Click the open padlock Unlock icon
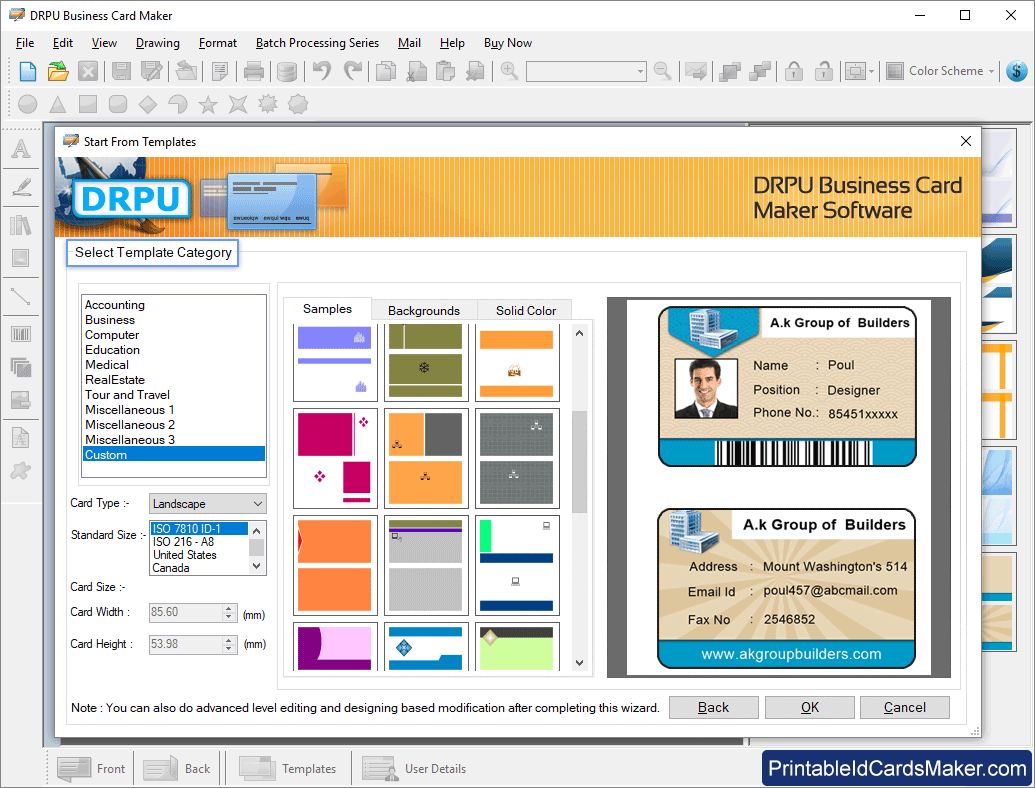 (x=824, y=71)
